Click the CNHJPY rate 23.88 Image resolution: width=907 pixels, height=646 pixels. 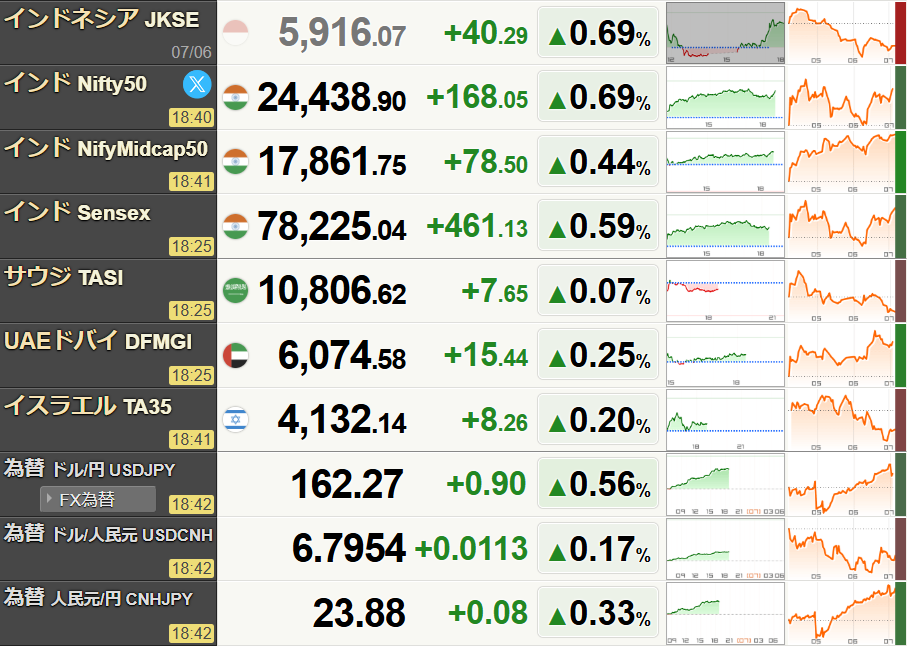point(359,613)
